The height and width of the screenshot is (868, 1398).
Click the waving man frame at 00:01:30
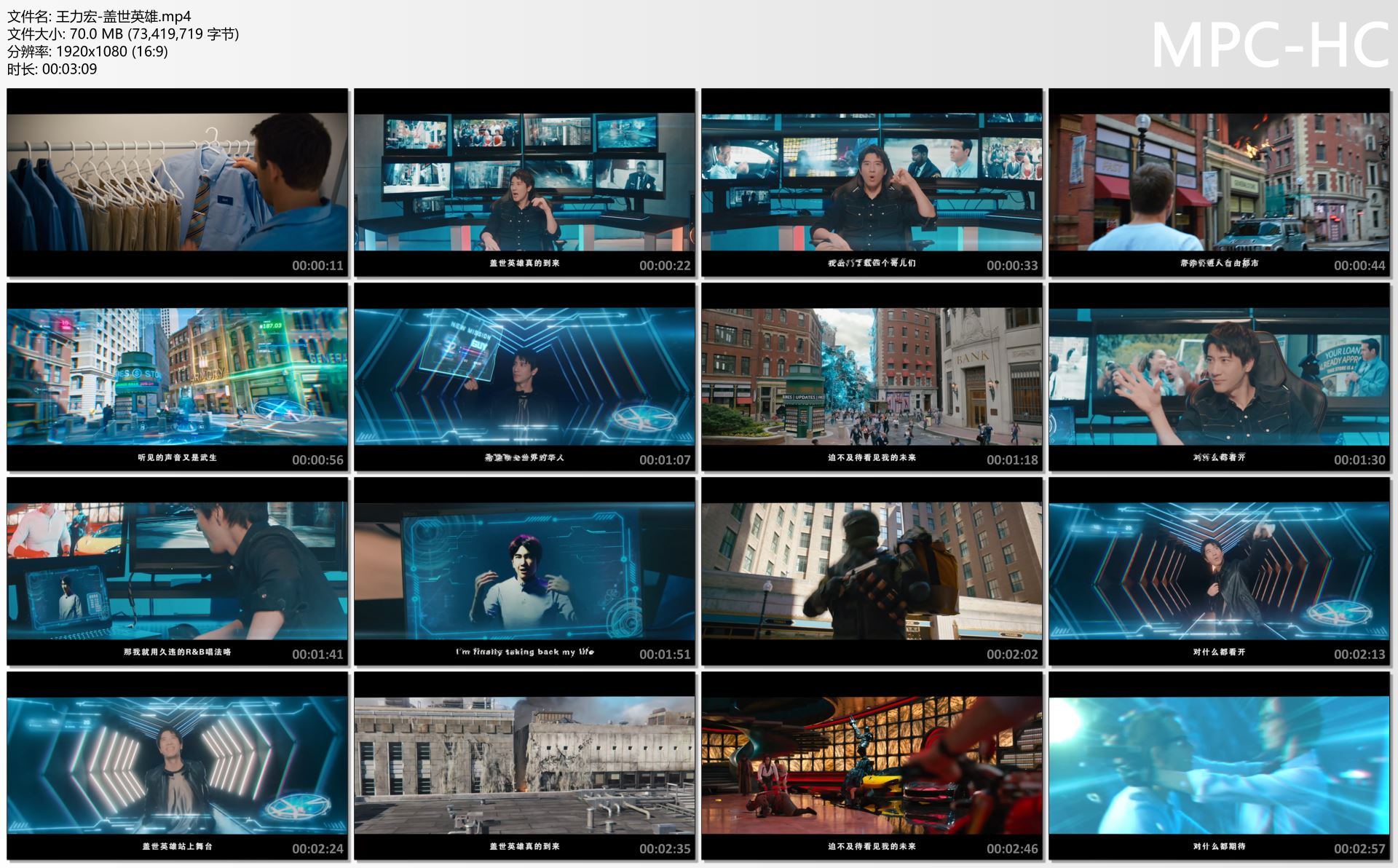tap(1219, 376)
